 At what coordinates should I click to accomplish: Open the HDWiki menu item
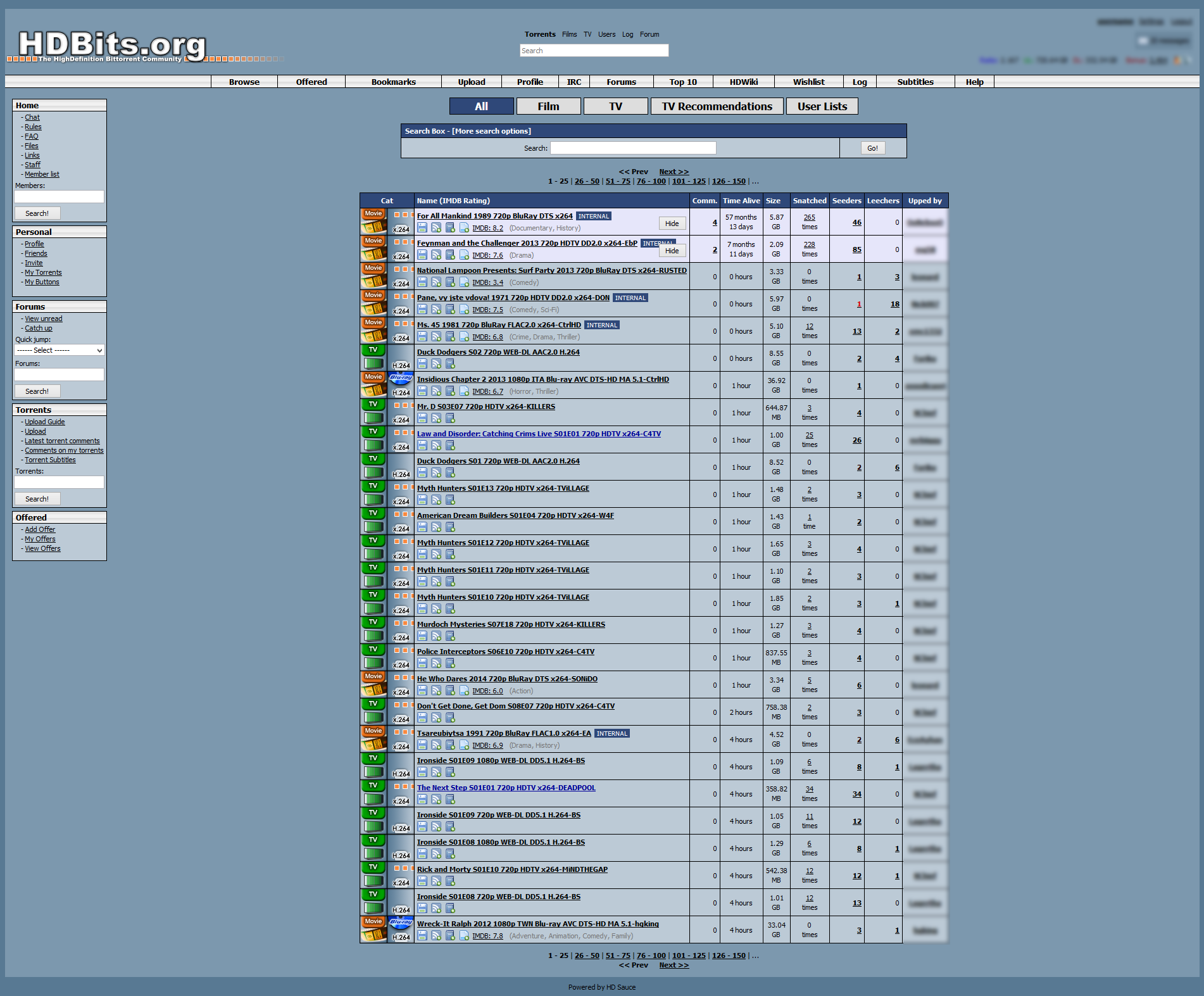tap(744, 82)
